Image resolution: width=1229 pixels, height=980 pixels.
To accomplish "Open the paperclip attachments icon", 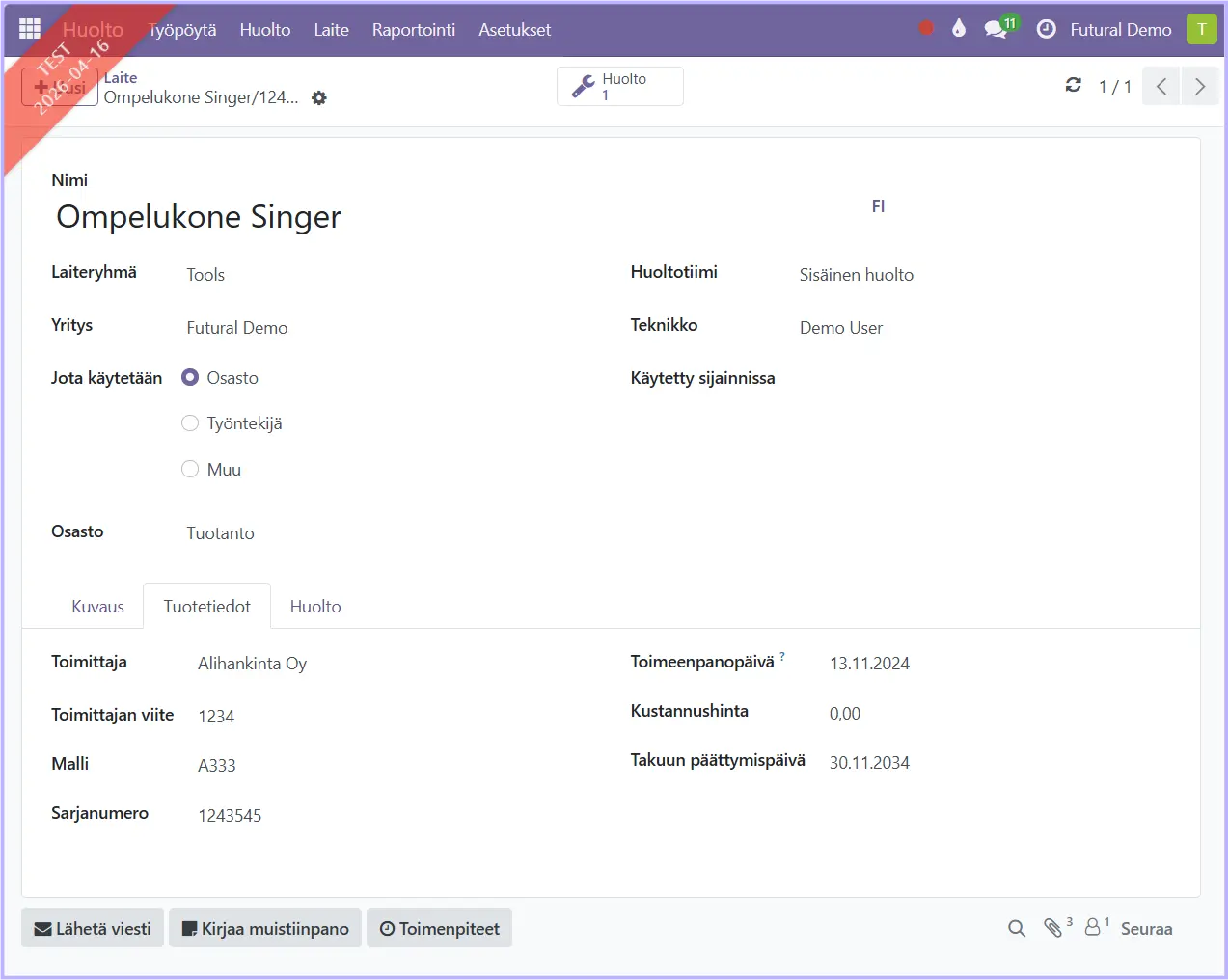I will [x=1052, y=928].
